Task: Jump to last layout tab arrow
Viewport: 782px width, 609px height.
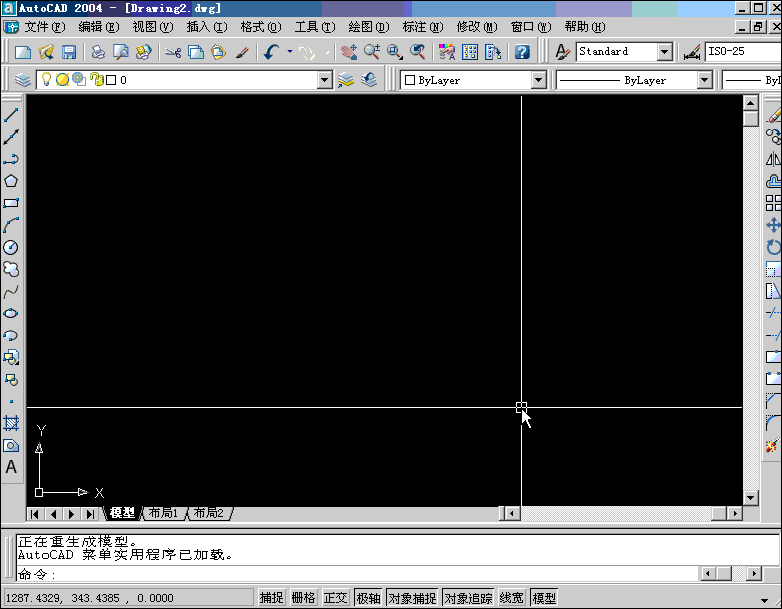Action: pyautogui.click(x=90, y=514)
